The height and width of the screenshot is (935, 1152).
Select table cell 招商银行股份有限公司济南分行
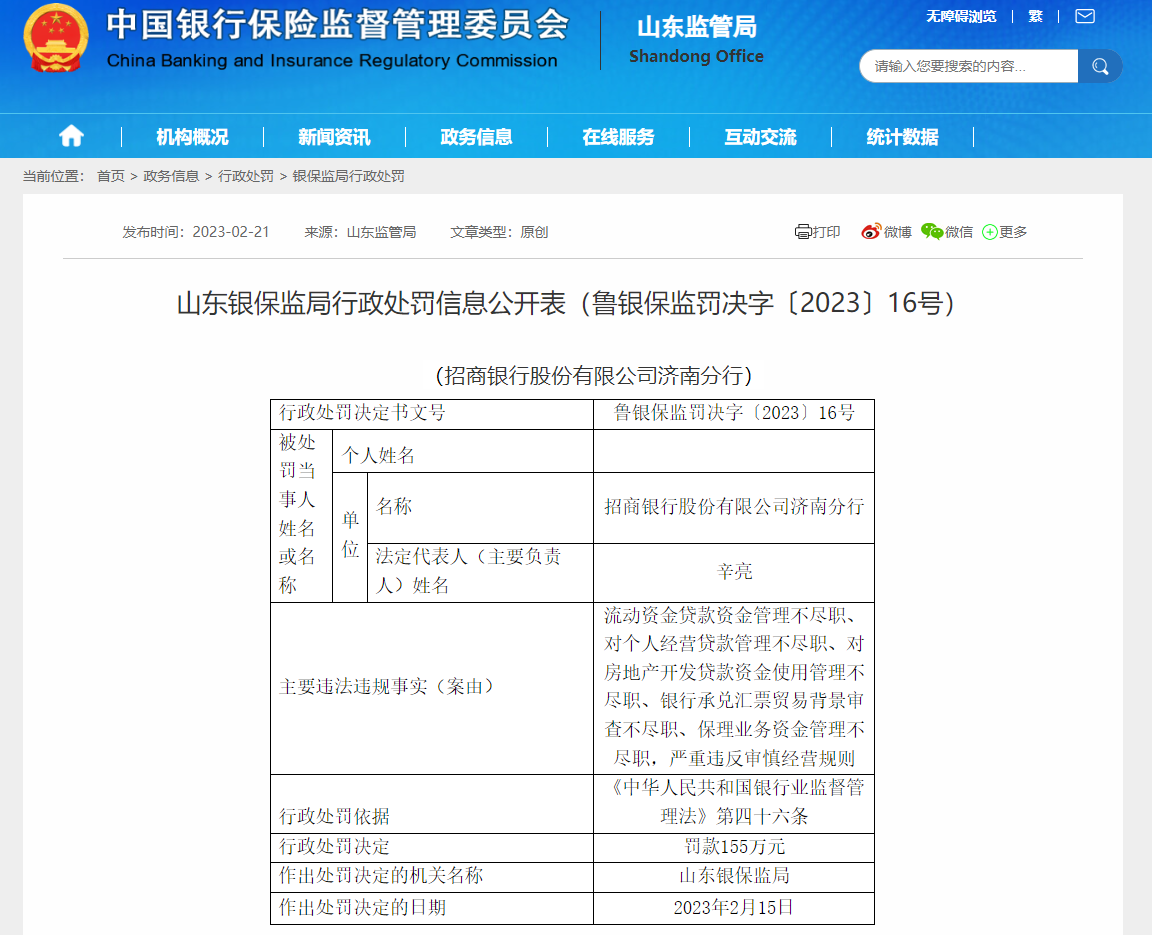tap(734, 508)
